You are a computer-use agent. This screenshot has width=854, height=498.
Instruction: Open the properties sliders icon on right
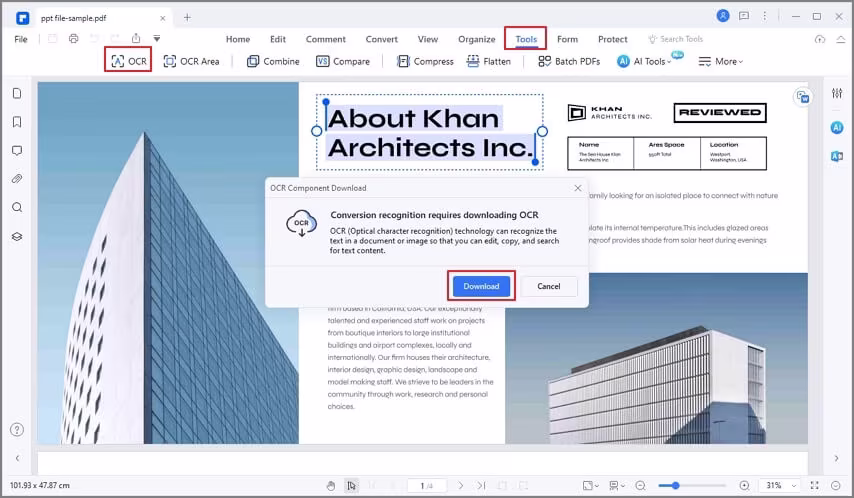pyautogui.click(x=837, y=93)
